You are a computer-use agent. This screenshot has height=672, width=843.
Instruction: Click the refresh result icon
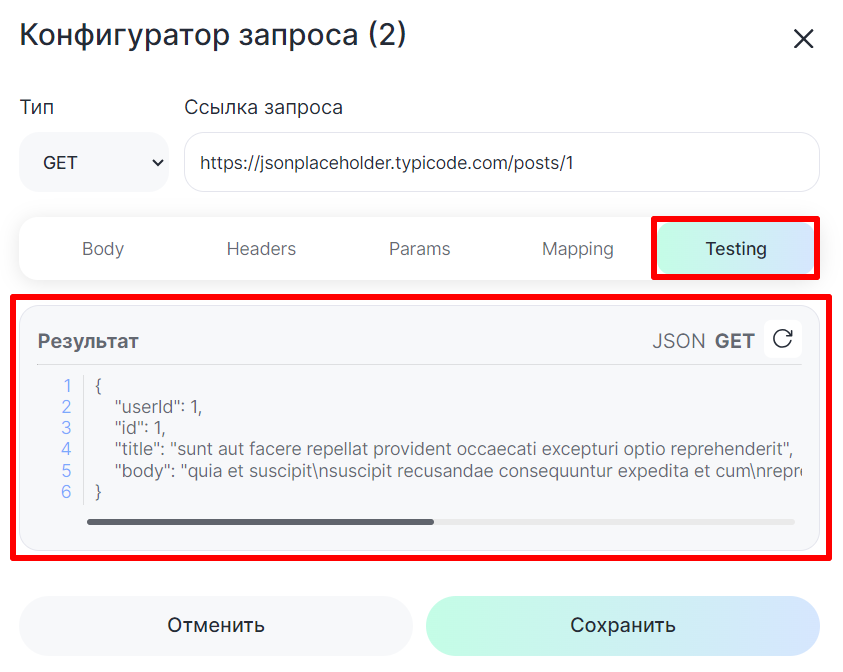pyautogui.click(x=783, y=340)
